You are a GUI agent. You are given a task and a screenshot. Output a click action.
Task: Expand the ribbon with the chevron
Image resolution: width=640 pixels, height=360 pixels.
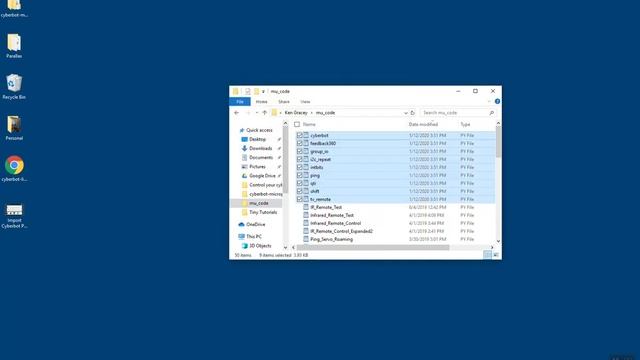[489, 101]
